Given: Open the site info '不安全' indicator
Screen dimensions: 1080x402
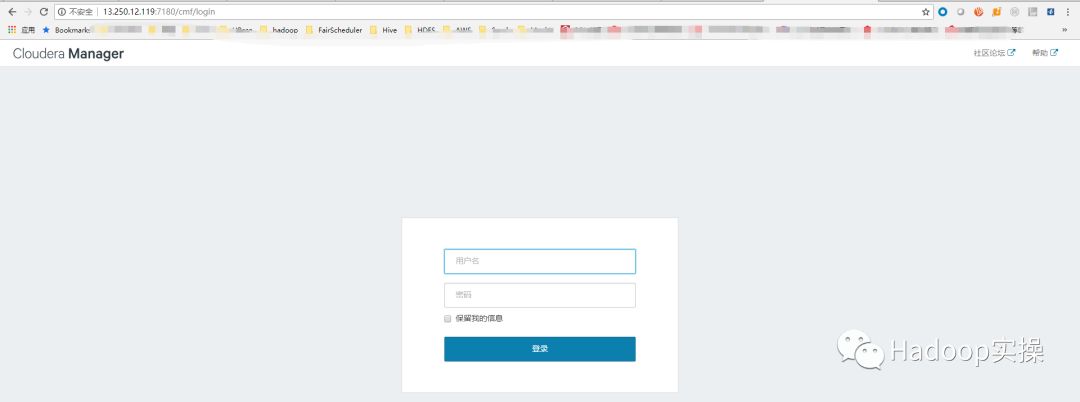Looking at the screenshot, I should (76, 12).
